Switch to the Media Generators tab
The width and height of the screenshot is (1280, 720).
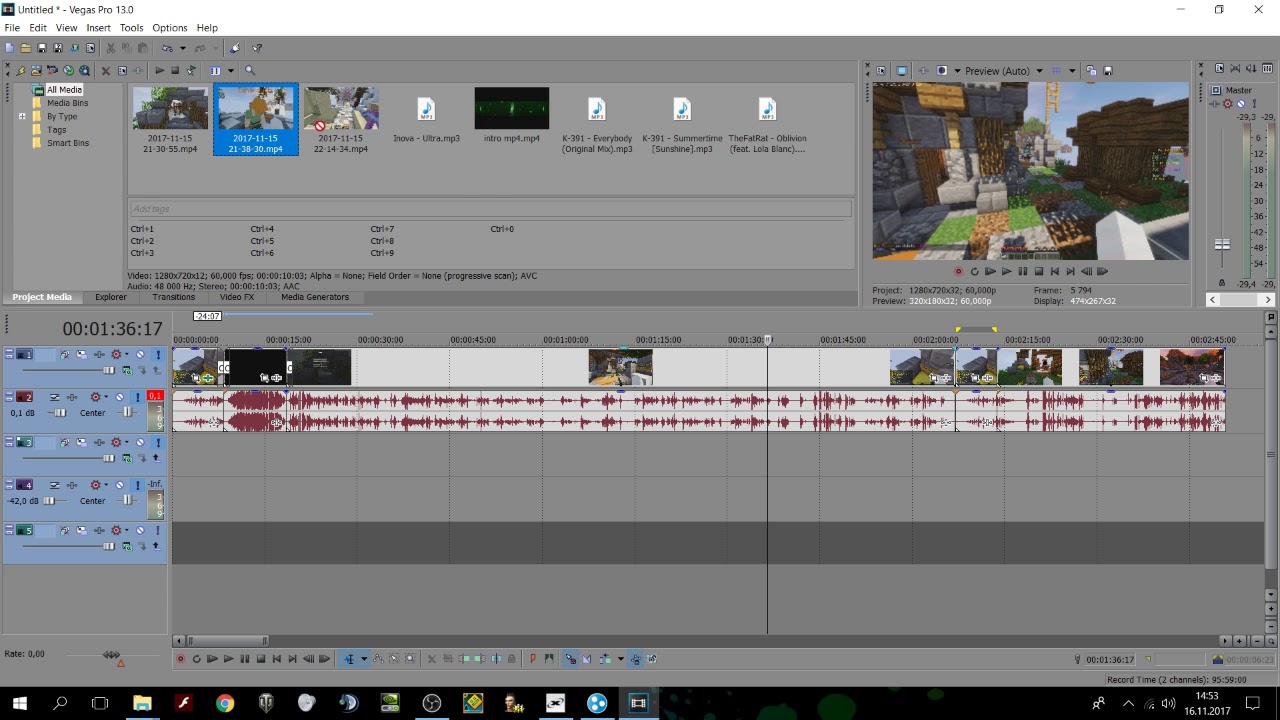[315, 297]
